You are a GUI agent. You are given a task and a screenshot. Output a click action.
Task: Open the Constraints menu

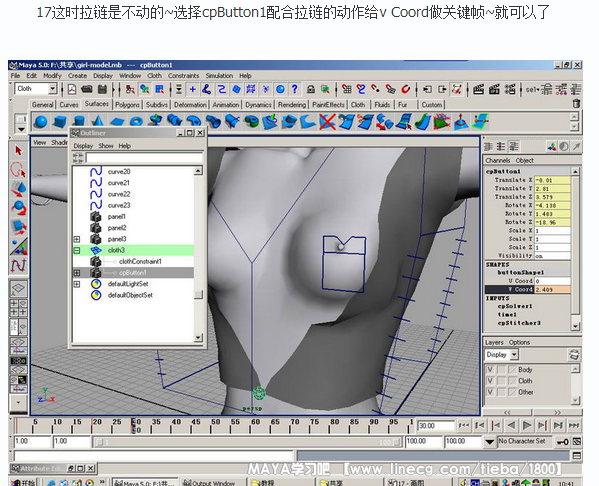pos(183,76)
